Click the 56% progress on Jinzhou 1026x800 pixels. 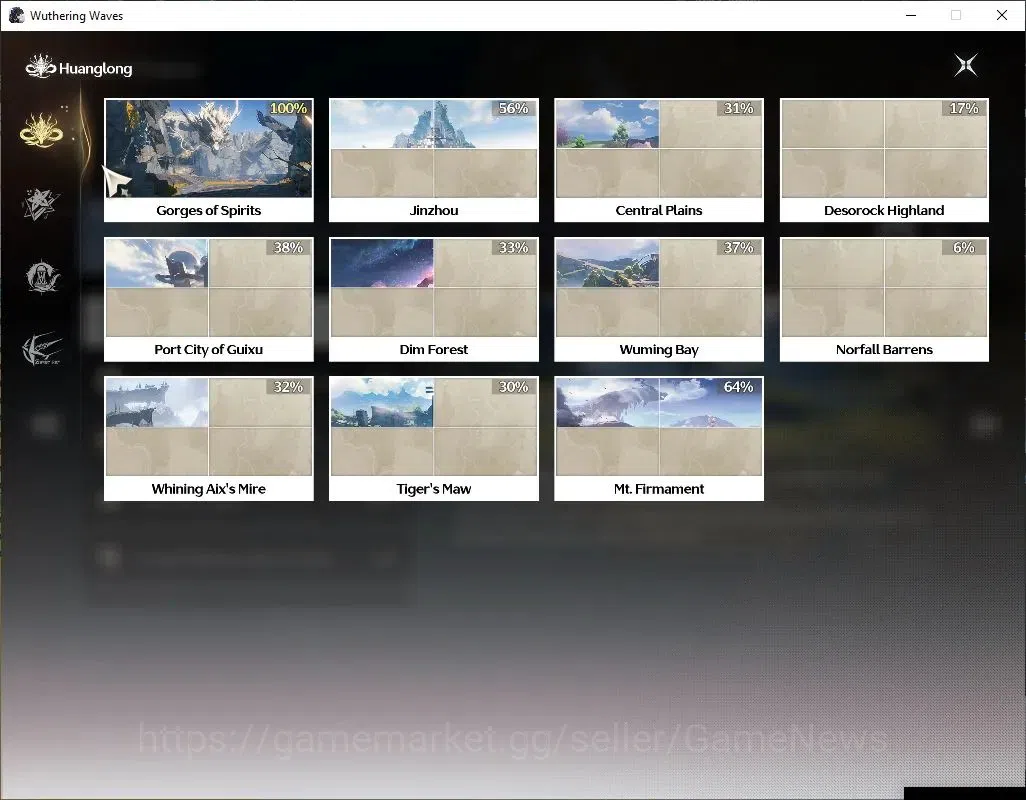click(x=514, y=109)
